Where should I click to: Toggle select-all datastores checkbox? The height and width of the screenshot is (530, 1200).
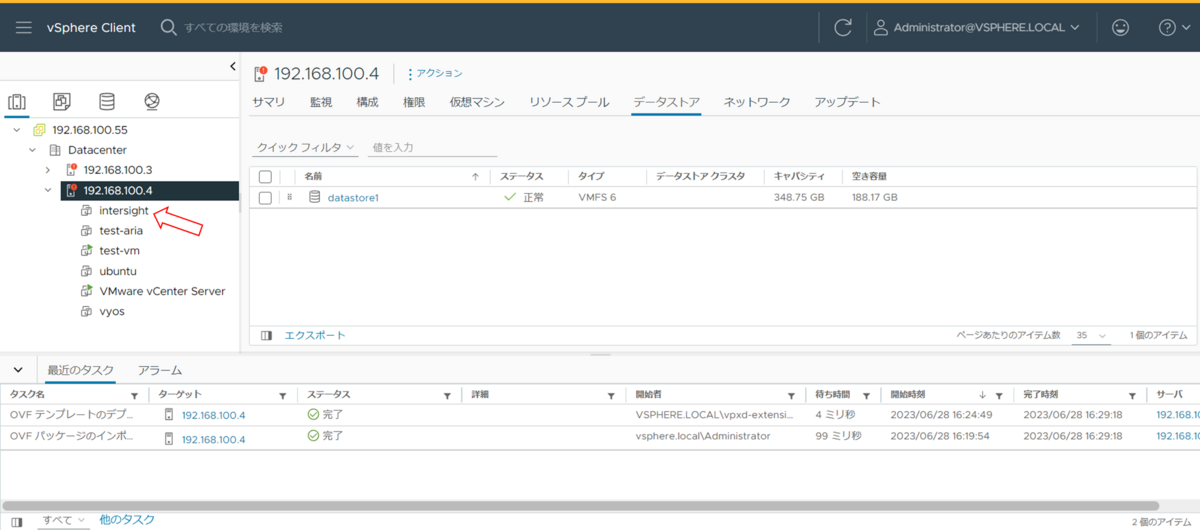click(265, 177)
